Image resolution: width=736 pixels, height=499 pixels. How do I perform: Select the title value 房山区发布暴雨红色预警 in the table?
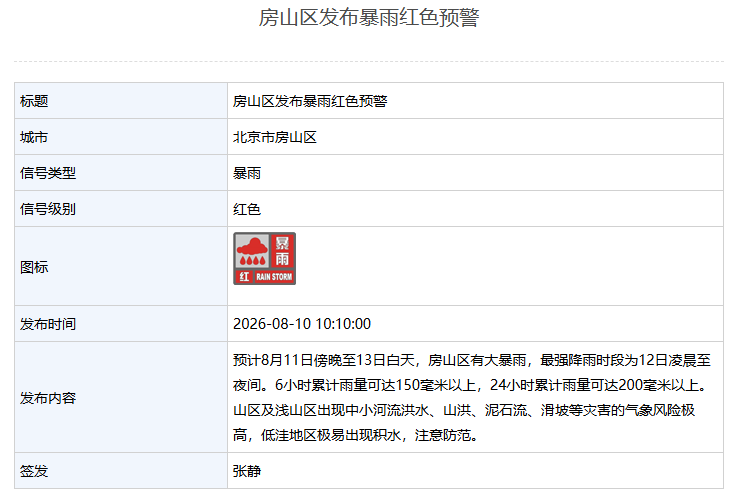coord(310,101)
